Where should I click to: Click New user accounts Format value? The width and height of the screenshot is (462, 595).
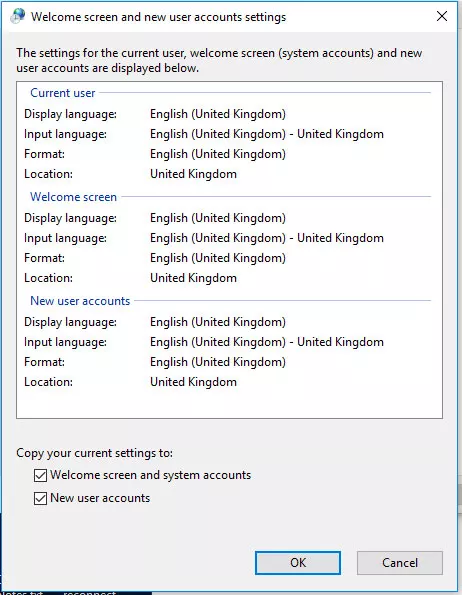point(218,362)
